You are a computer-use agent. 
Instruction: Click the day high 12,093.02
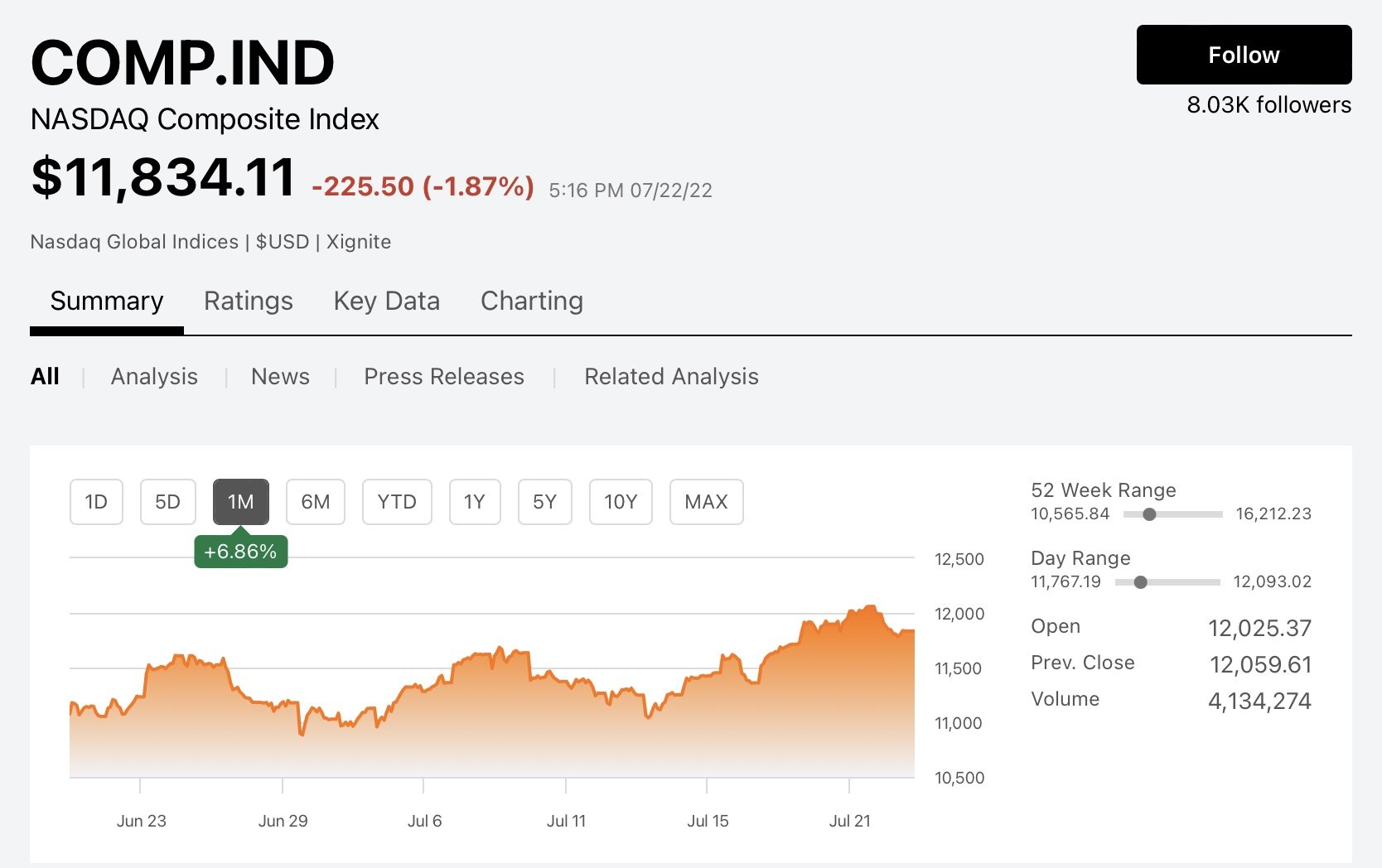click(1272, 581)
